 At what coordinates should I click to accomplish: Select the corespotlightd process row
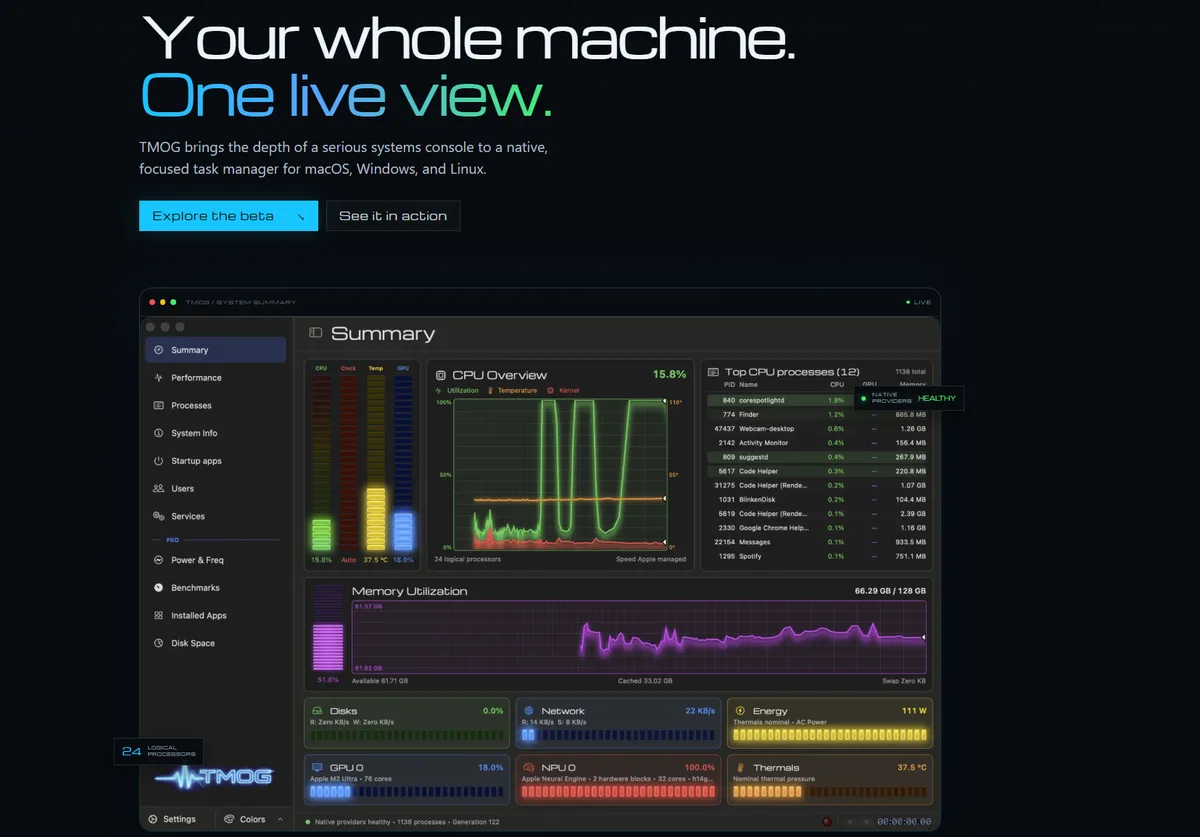tap(818, 400)
